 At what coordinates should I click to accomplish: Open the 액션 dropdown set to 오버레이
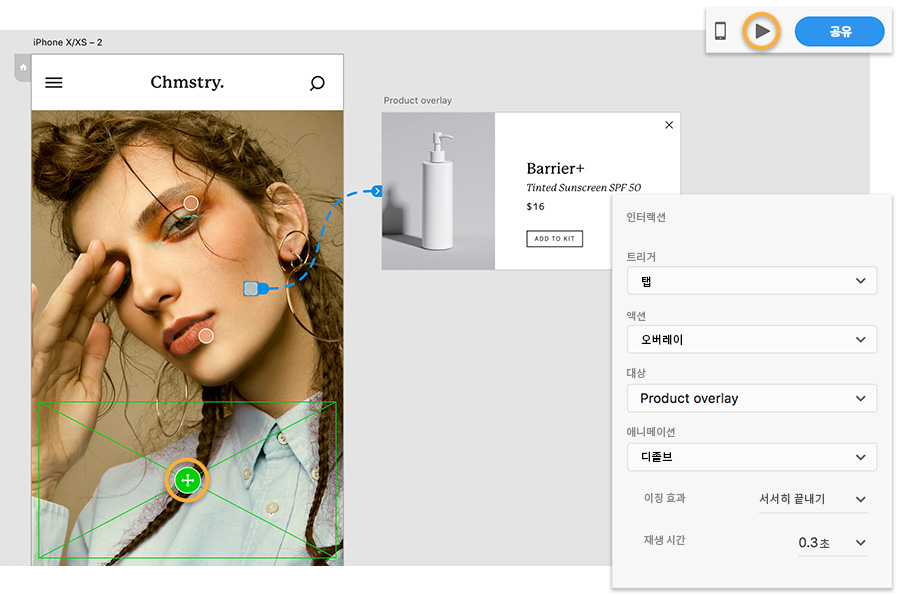(x=751, y=340)
